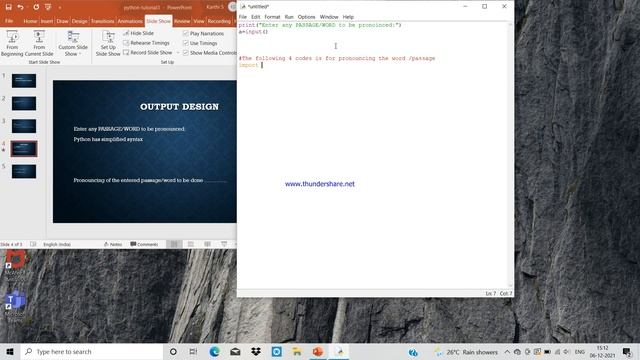Click English (India) language indicator
Screen dimensions: 640x360
(x=57, y=244)
